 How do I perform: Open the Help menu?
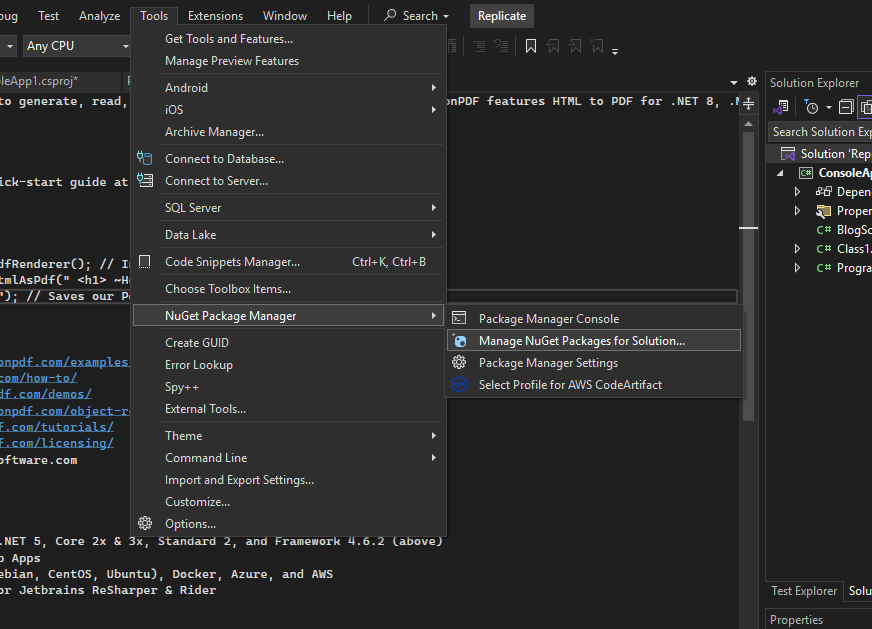[339, 16]
